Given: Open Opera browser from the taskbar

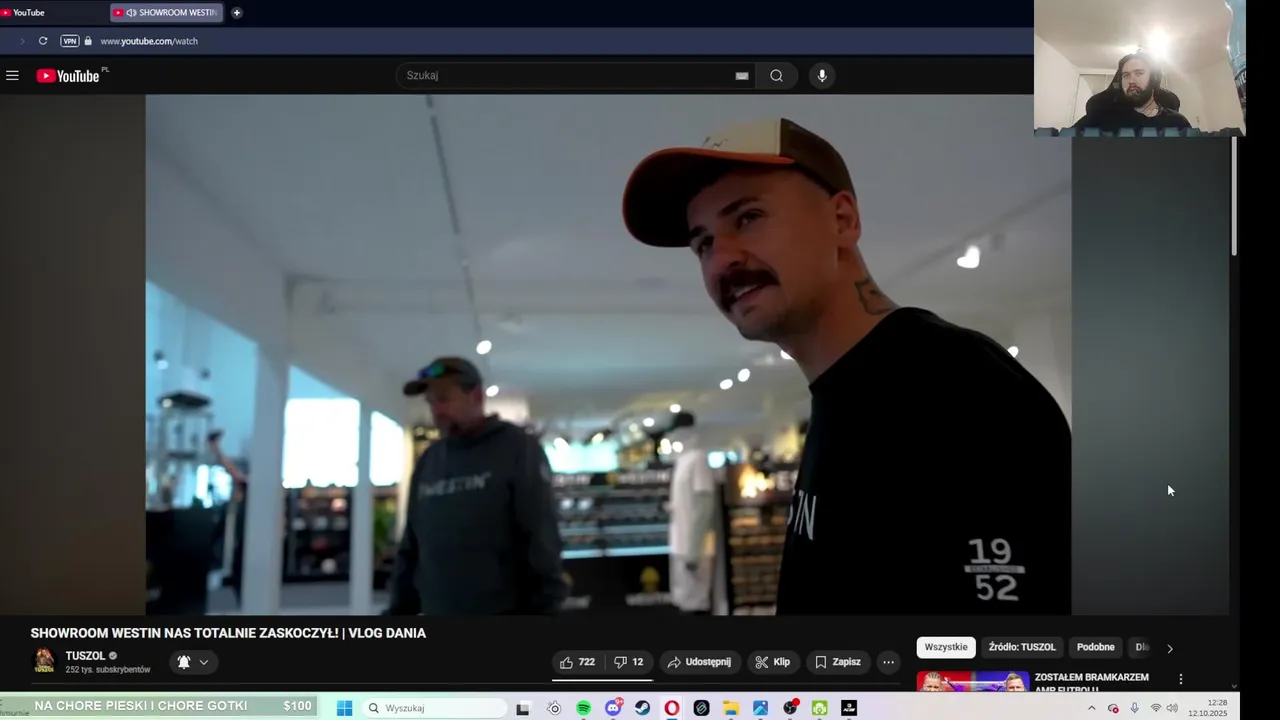Looking at the screenshot, I should [x=671, y=708].
